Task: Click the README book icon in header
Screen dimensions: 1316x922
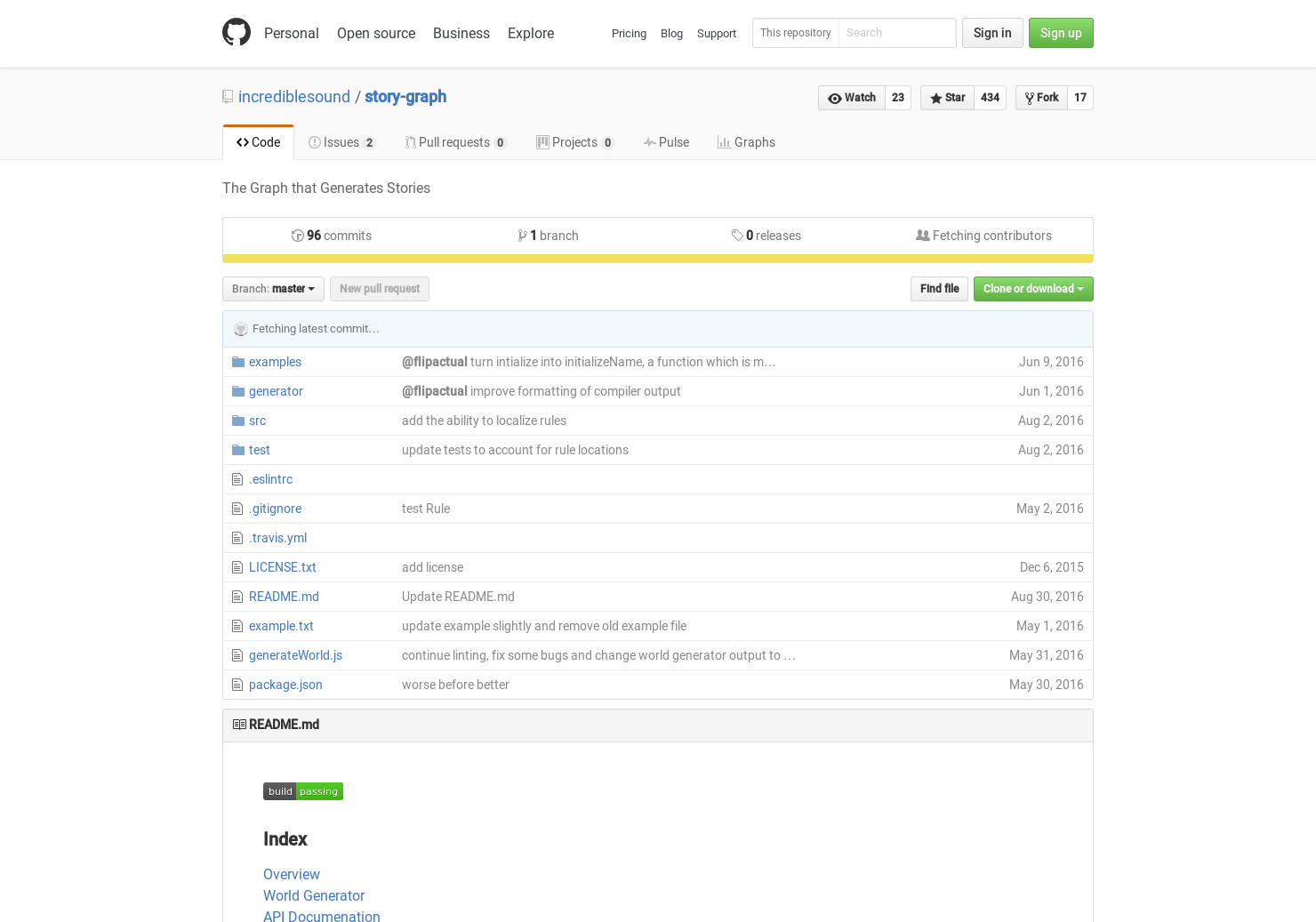Action: pyautogui.click(x=239, y=725)
